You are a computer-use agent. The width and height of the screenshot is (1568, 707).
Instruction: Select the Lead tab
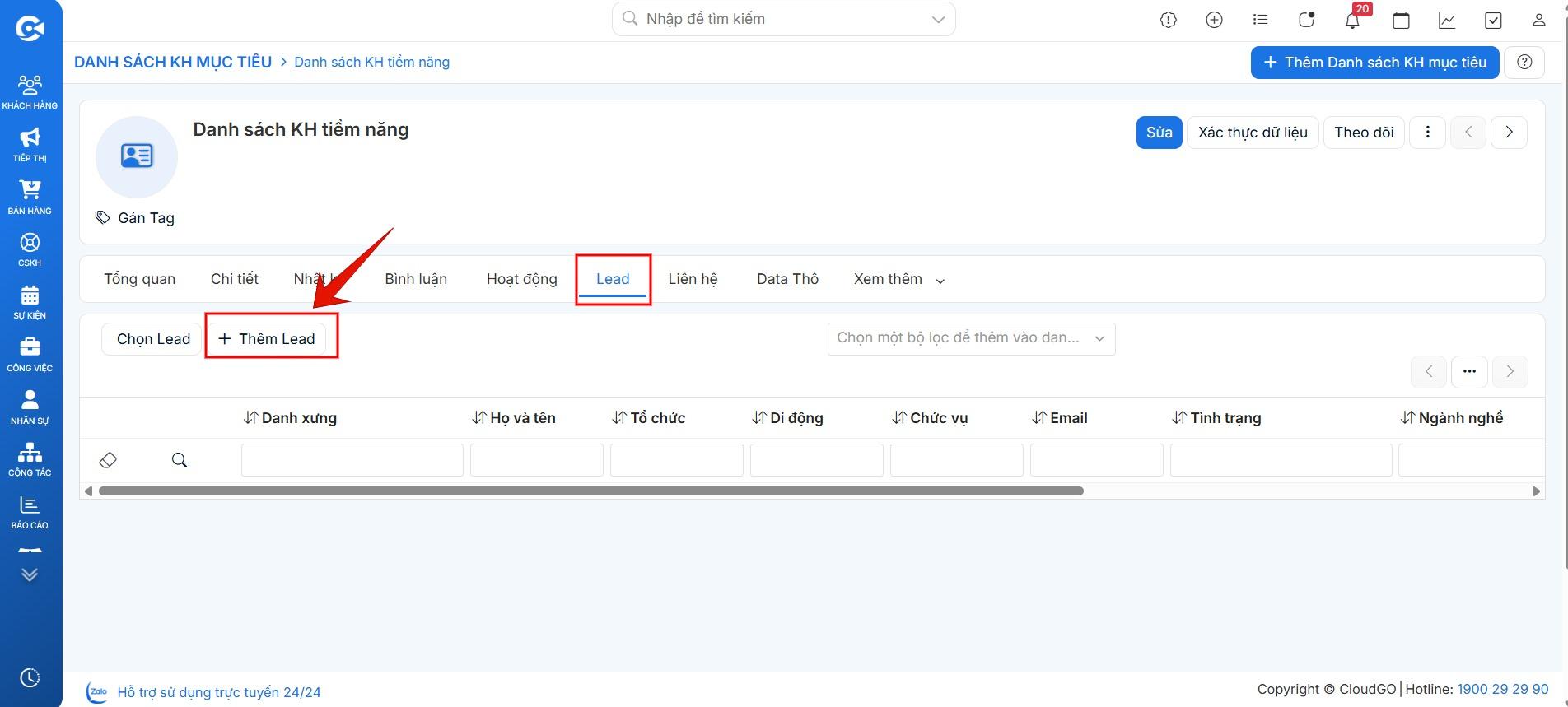click(x=613, y=279)
